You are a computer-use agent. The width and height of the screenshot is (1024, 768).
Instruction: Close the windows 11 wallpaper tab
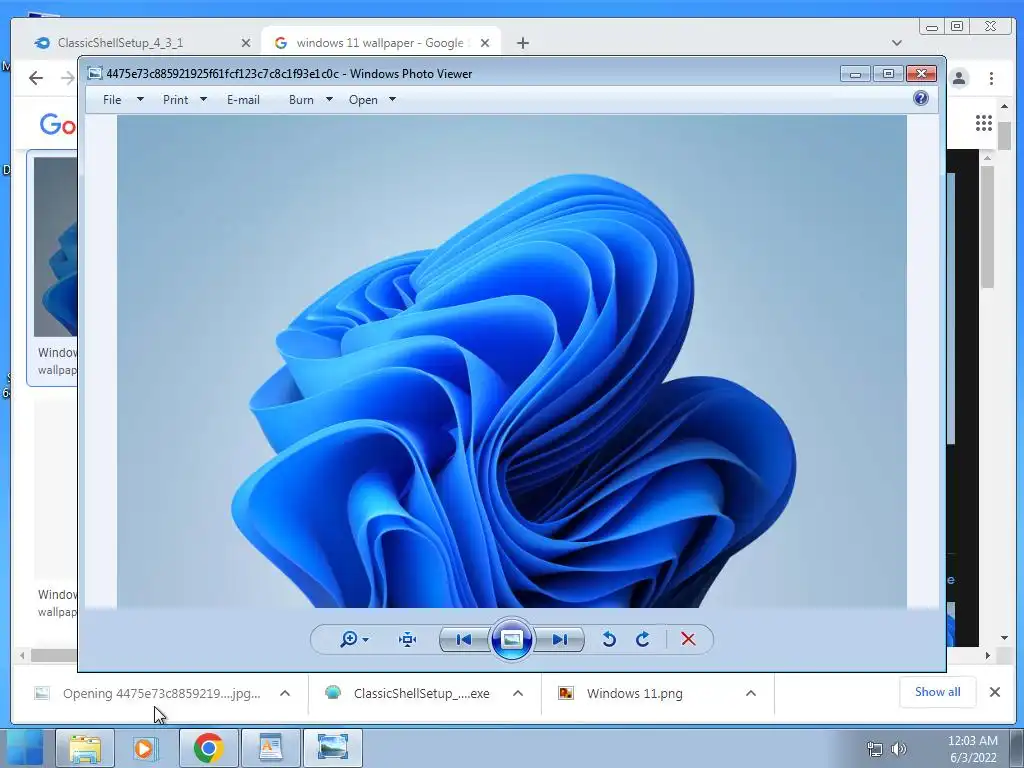coord(485,43)
